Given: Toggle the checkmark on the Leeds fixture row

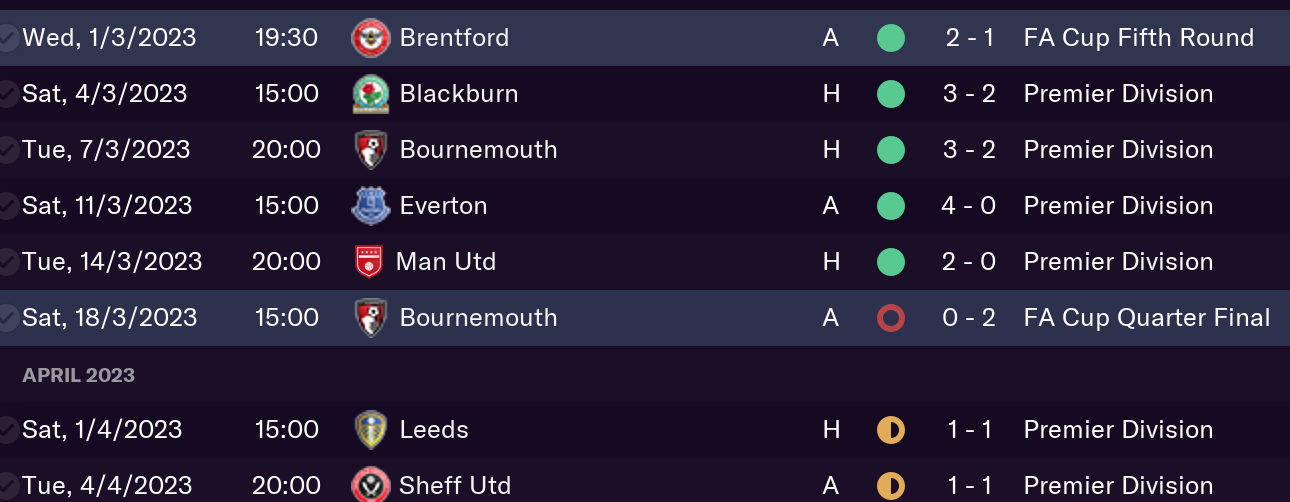Looking at the screenshot, I should (7, 430).
